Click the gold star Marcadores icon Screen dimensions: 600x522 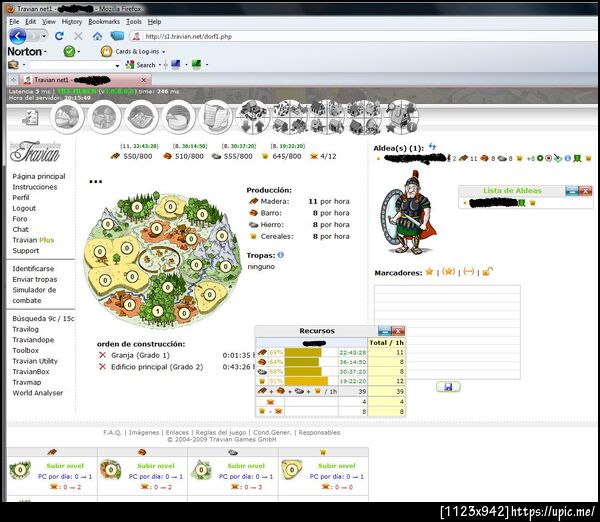click(x=429, y=272)
